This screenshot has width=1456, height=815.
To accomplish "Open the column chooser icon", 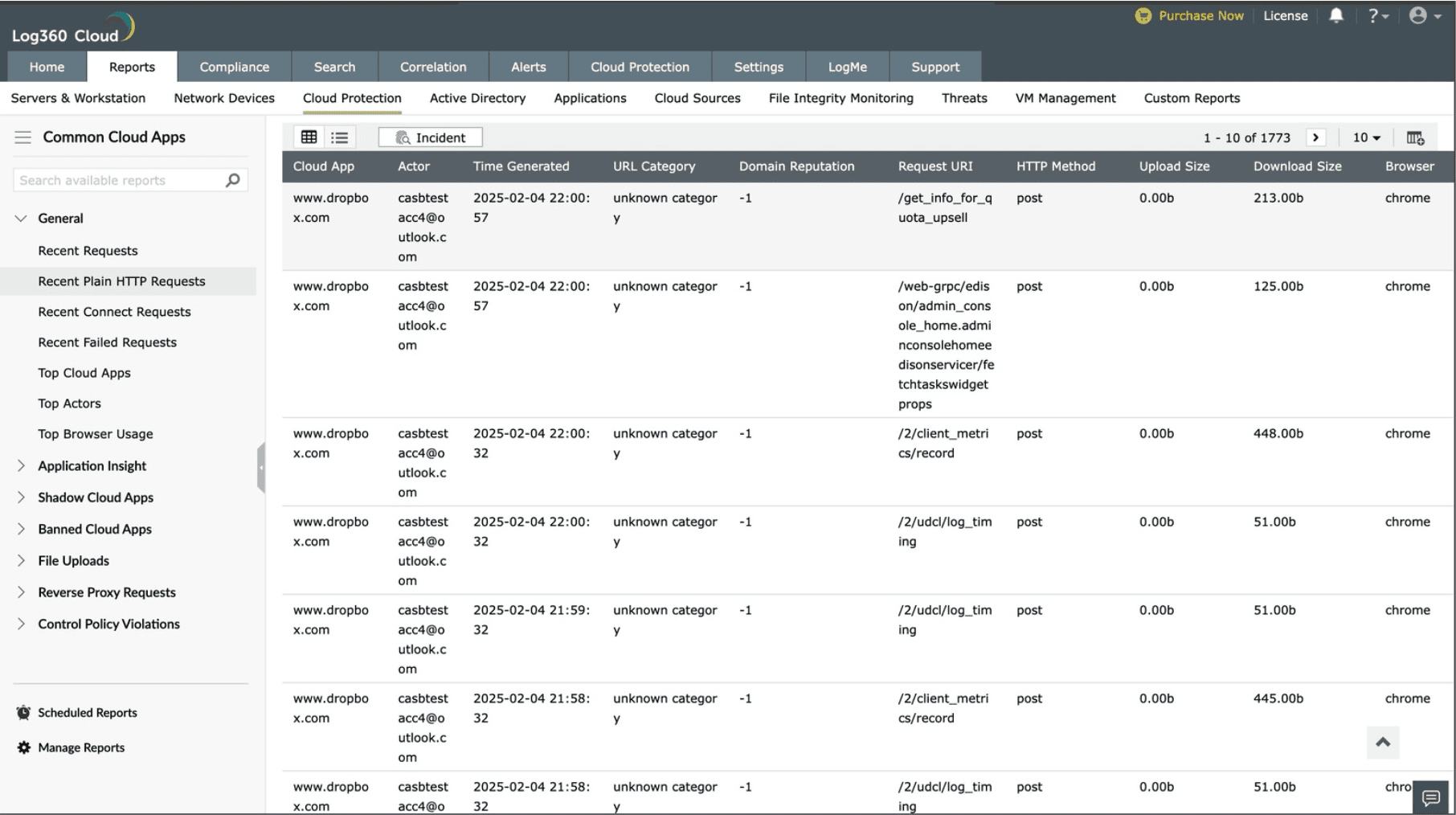I will [x=1415, y=137].
